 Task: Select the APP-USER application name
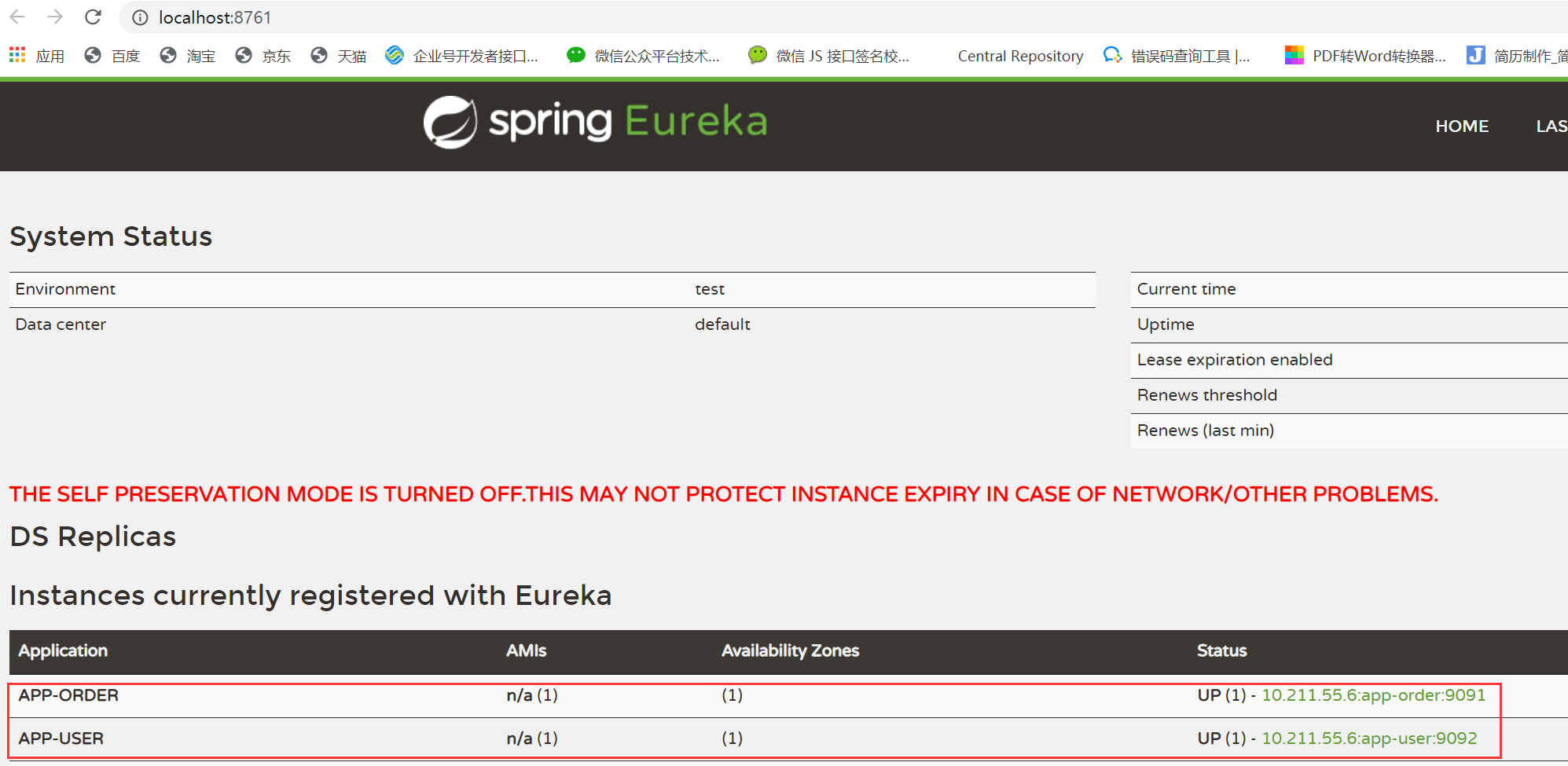[61, 739]
